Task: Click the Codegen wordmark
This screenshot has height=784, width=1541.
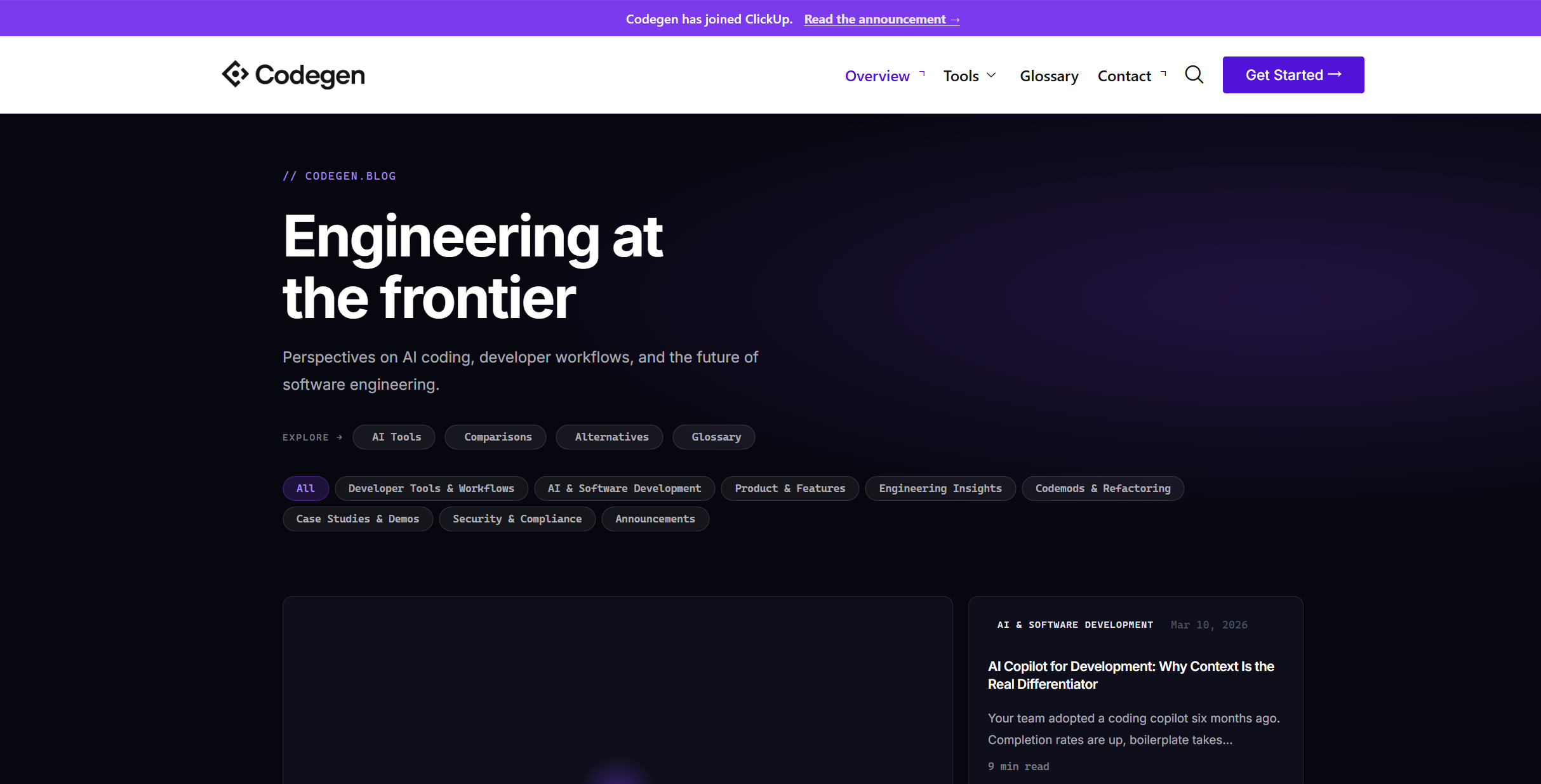Action: pyautogui.click(x=310, y=76)
